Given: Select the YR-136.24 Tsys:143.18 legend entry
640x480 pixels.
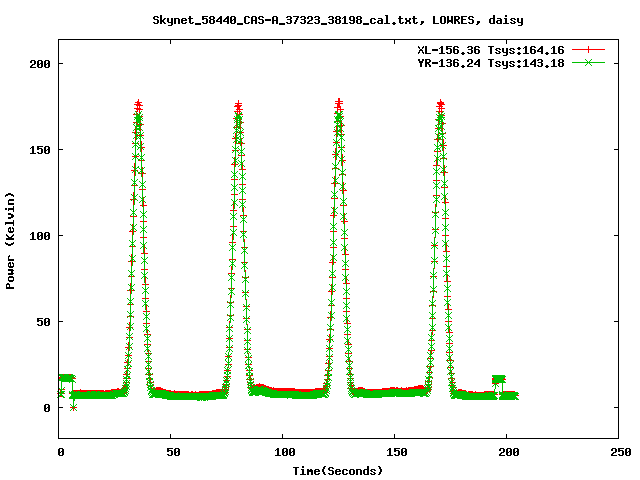Looking at the screenshot, I should [x=491, y=63].
